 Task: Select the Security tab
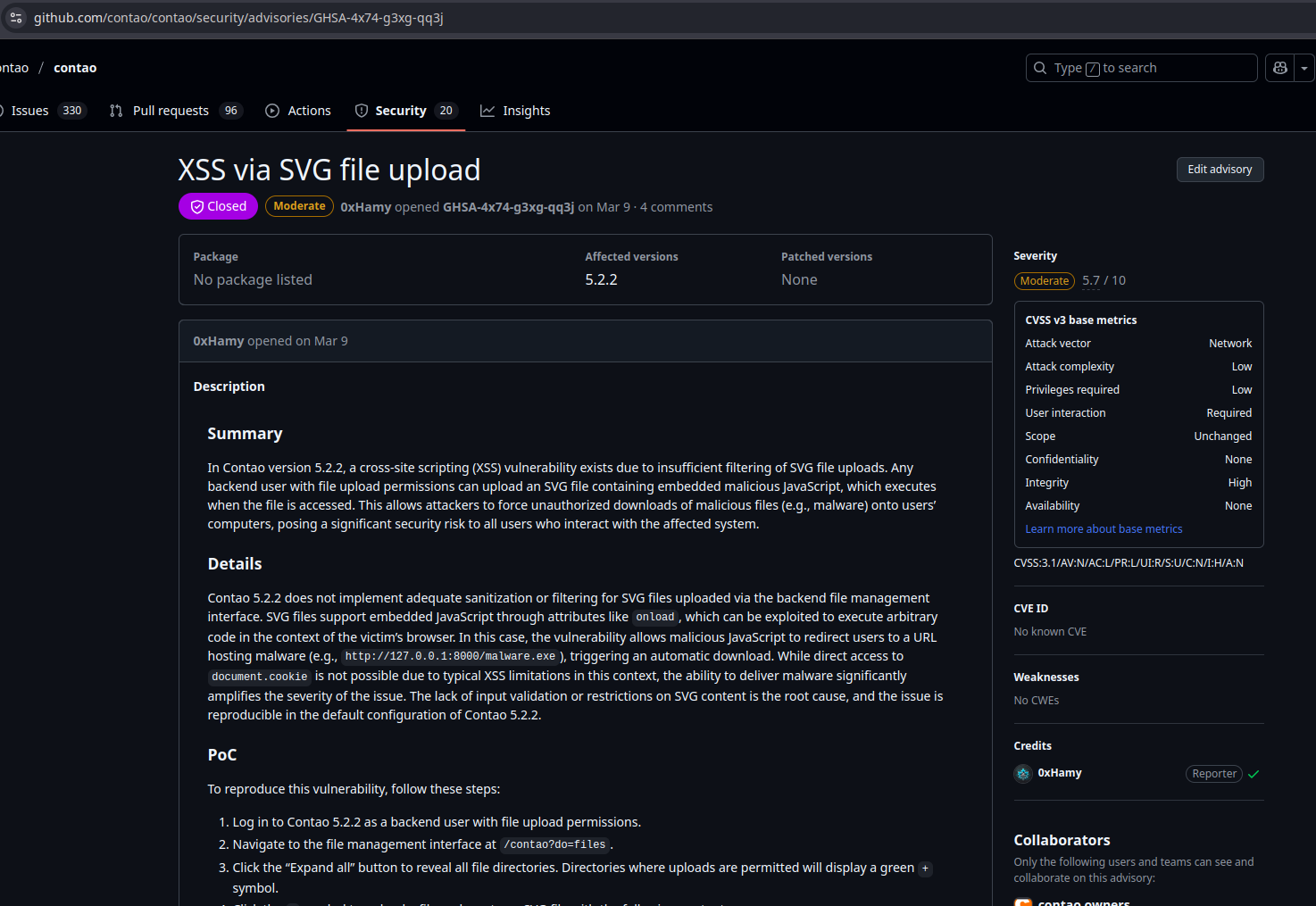pyautogui.click(x=406, y=111)
